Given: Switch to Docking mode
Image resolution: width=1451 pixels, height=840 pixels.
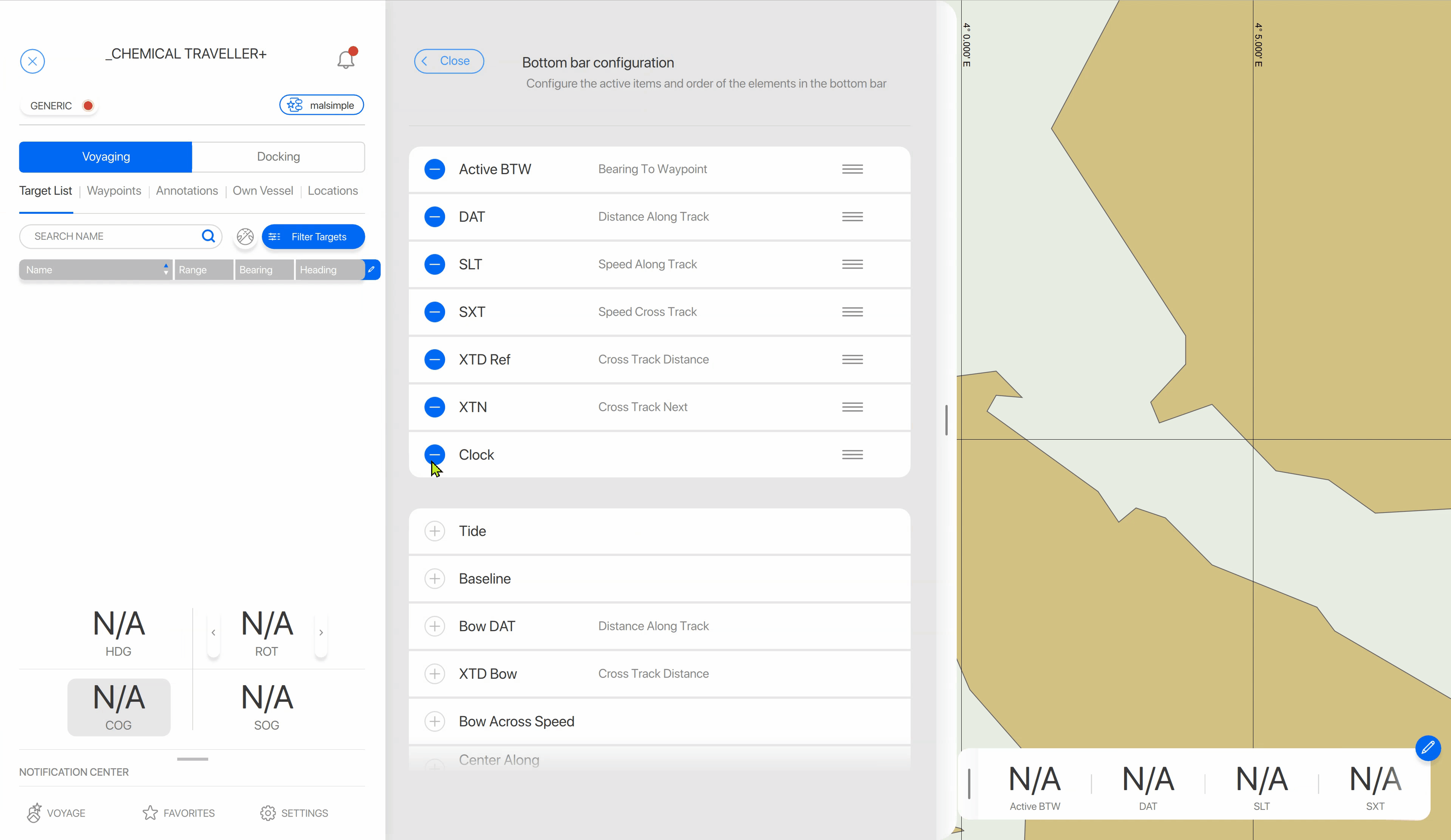Looking at the screenshot, I should pyautogui.click(x=279, y=156).
